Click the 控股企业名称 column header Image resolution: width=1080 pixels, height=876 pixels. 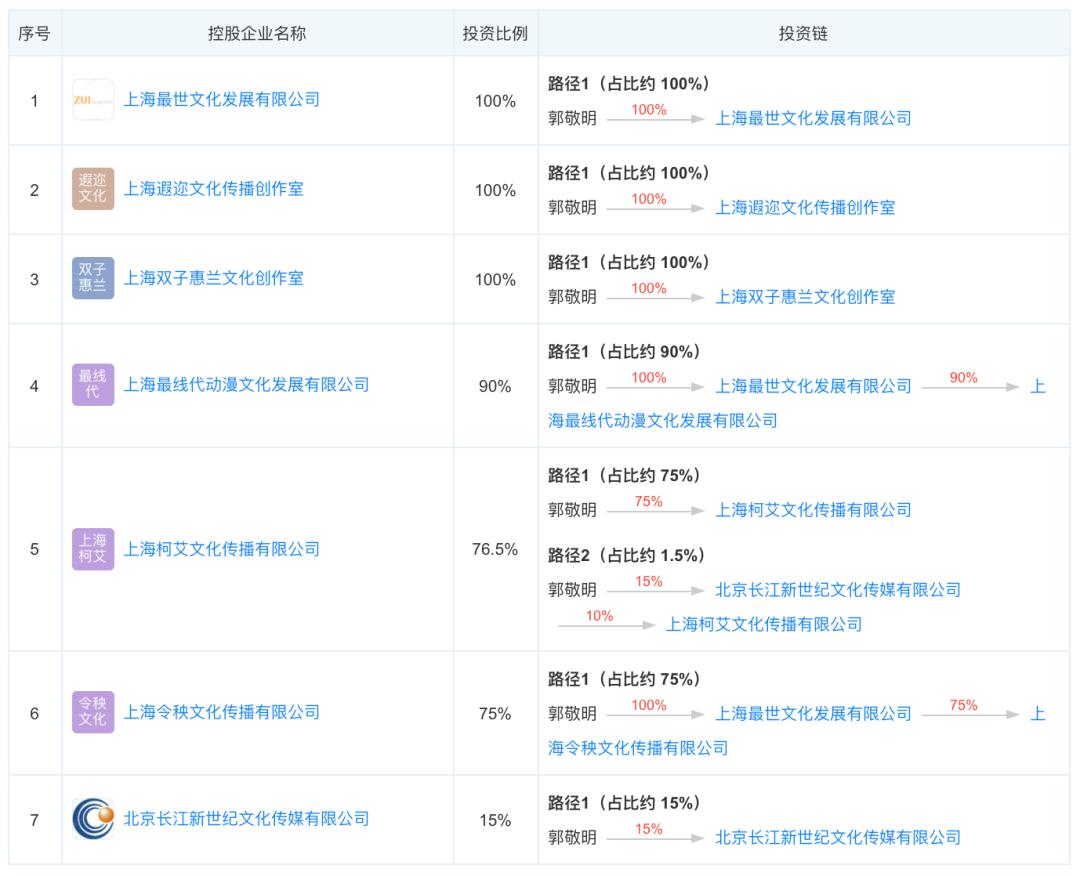coord(257,34)
